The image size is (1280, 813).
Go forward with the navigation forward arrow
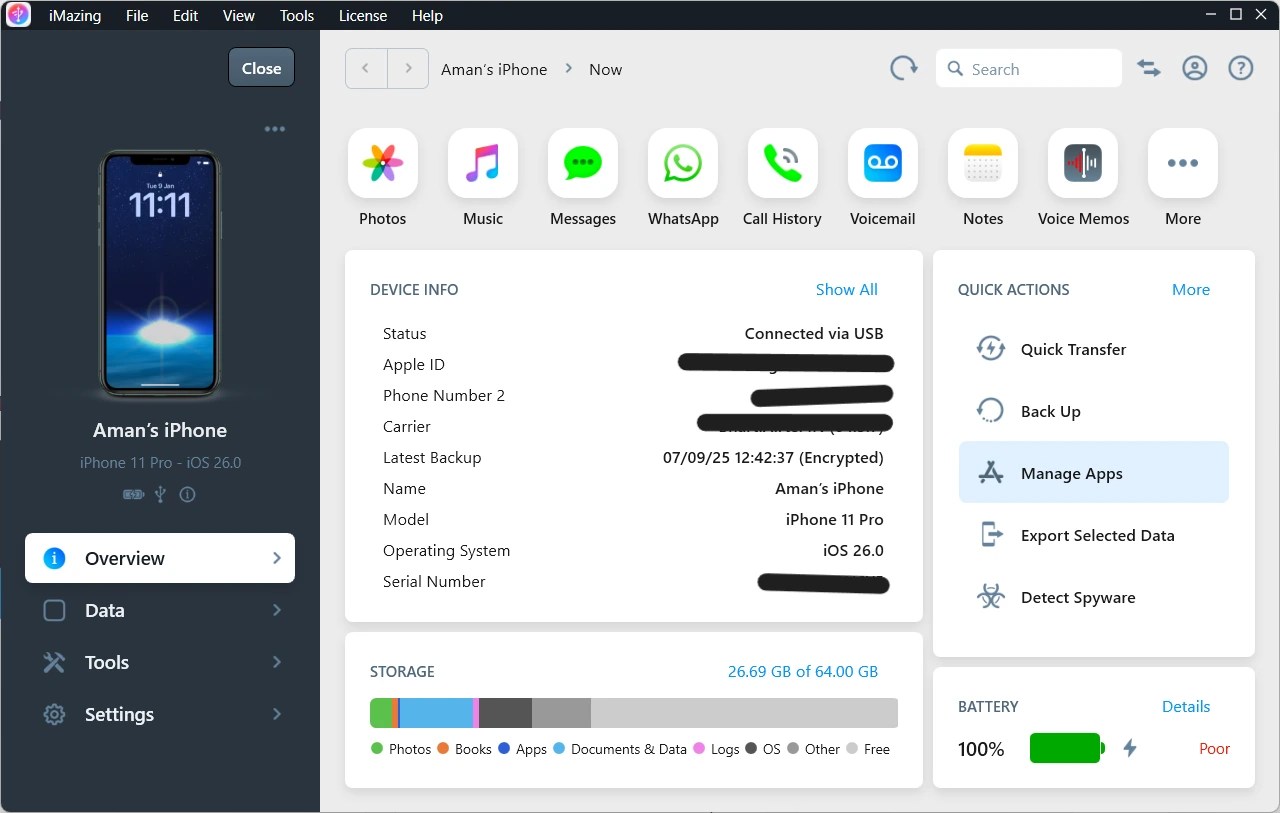click(408, 68)
